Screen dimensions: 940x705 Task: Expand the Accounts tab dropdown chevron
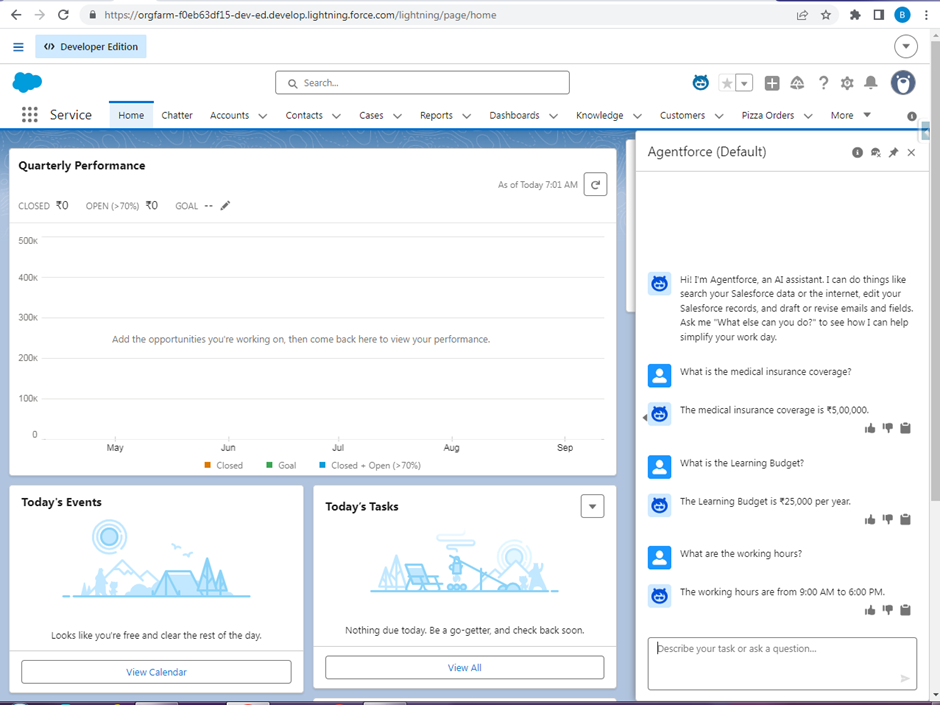[263, 116]
